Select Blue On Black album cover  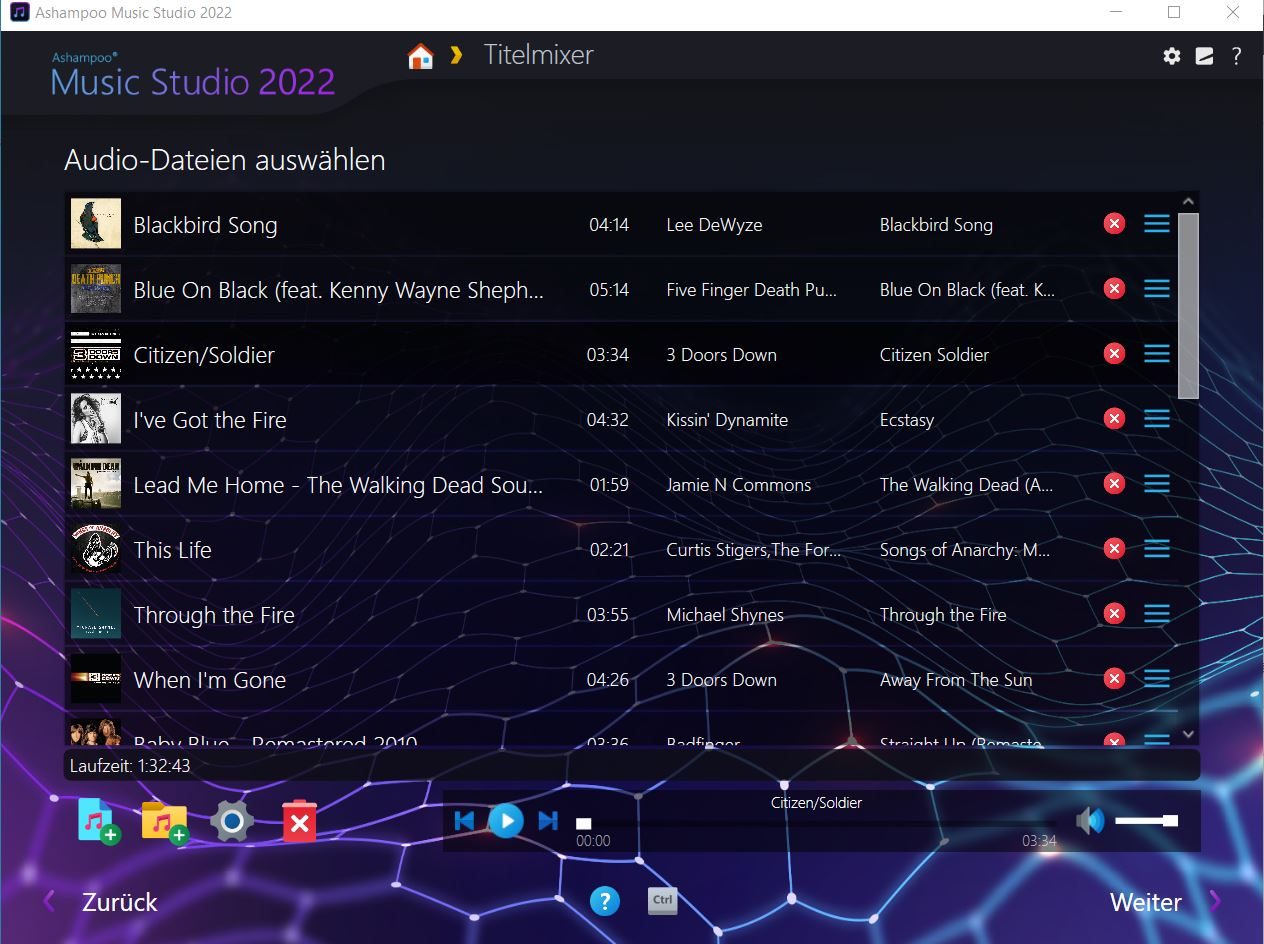click(x=96, y=289)
